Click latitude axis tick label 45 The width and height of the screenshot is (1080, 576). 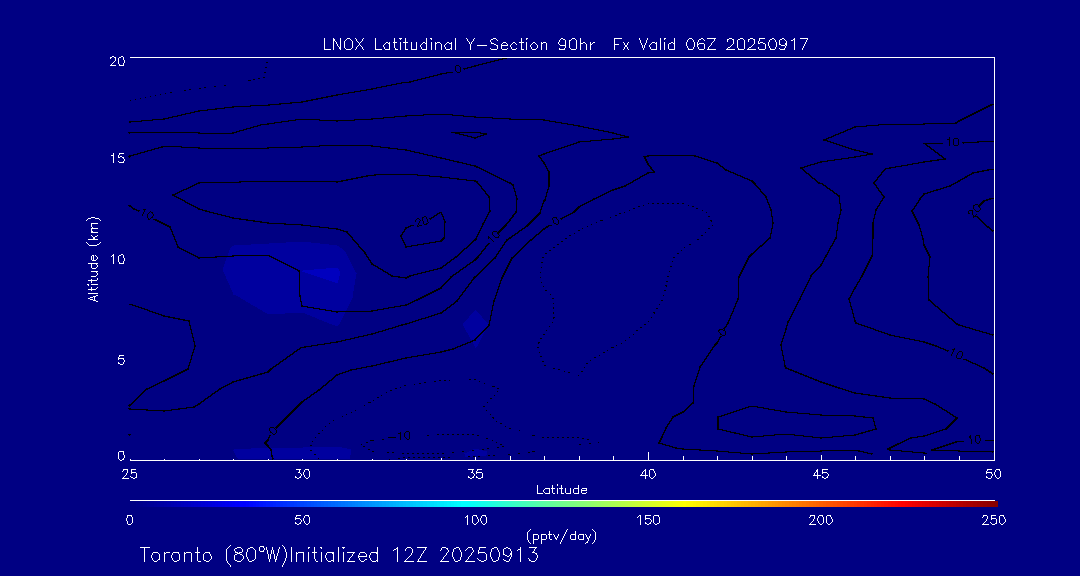coord(821,472)
